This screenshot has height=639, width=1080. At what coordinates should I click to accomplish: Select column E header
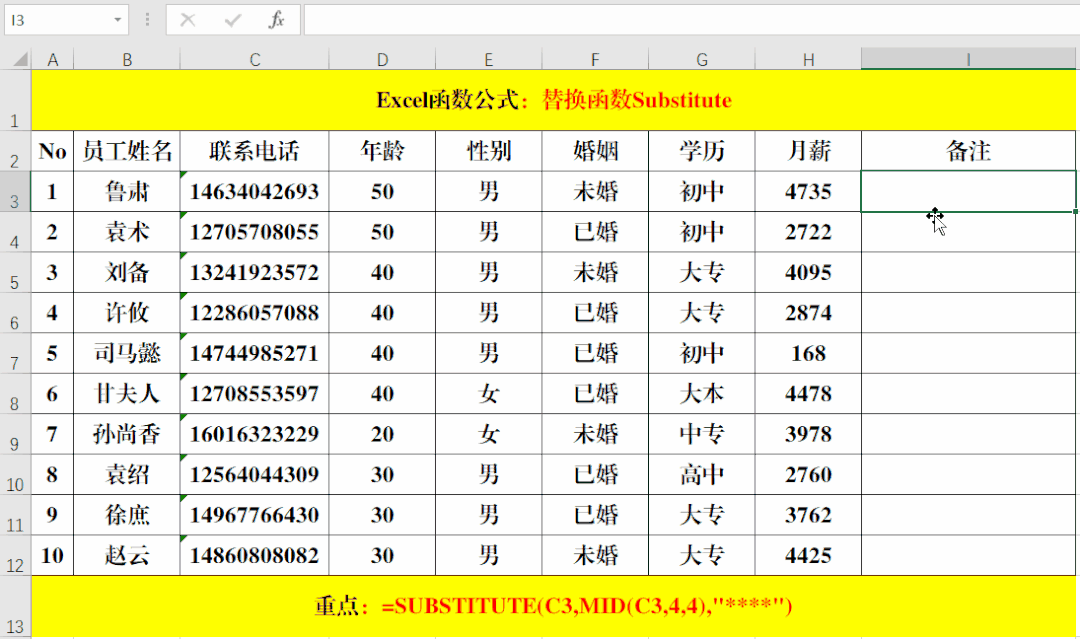click(488, 59)
